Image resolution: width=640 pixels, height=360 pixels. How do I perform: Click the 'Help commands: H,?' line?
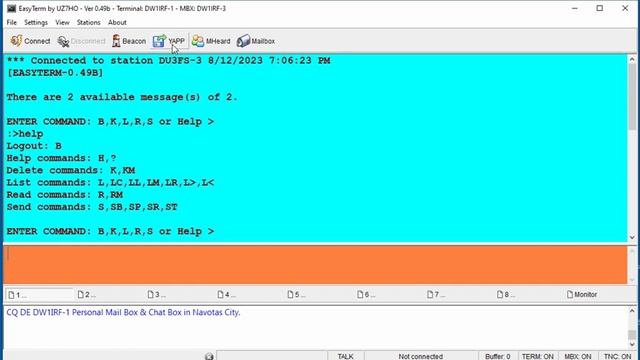click(61, 158)
